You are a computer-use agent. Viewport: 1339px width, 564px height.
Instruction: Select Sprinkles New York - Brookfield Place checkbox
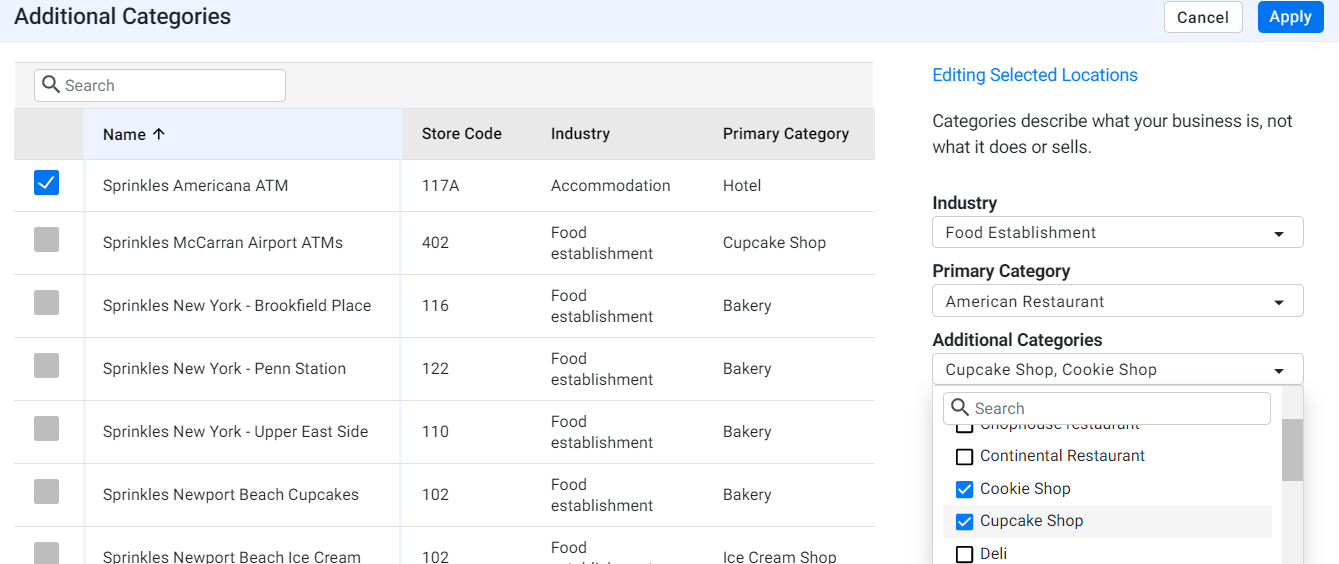pyautogui.click(x=46, y=302)
